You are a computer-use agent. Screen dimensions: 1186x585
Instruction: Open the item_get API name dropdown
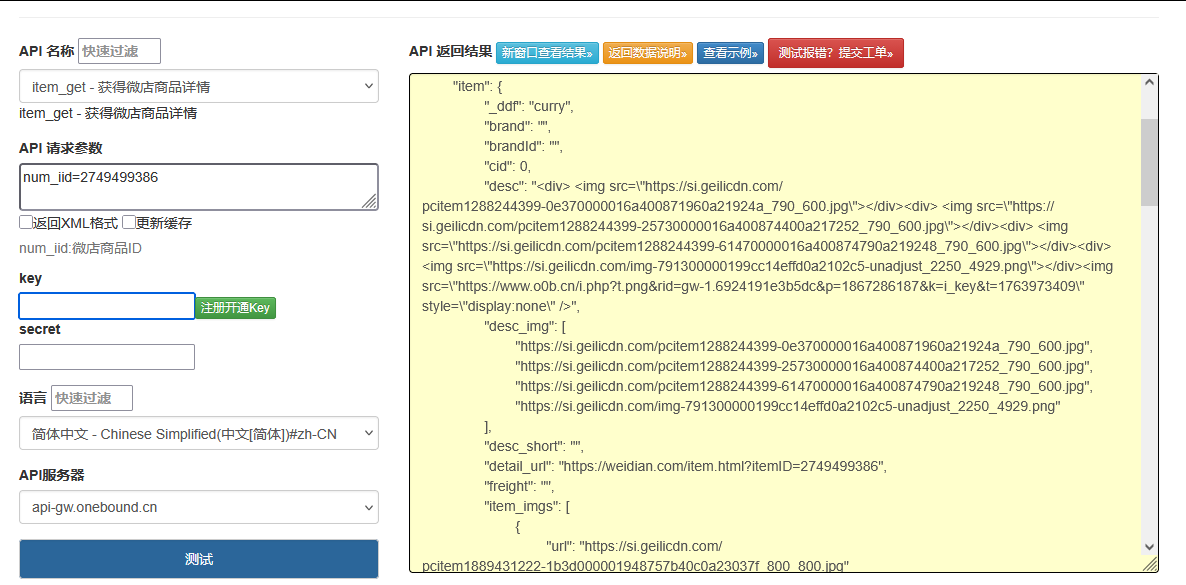click(199, 87)
